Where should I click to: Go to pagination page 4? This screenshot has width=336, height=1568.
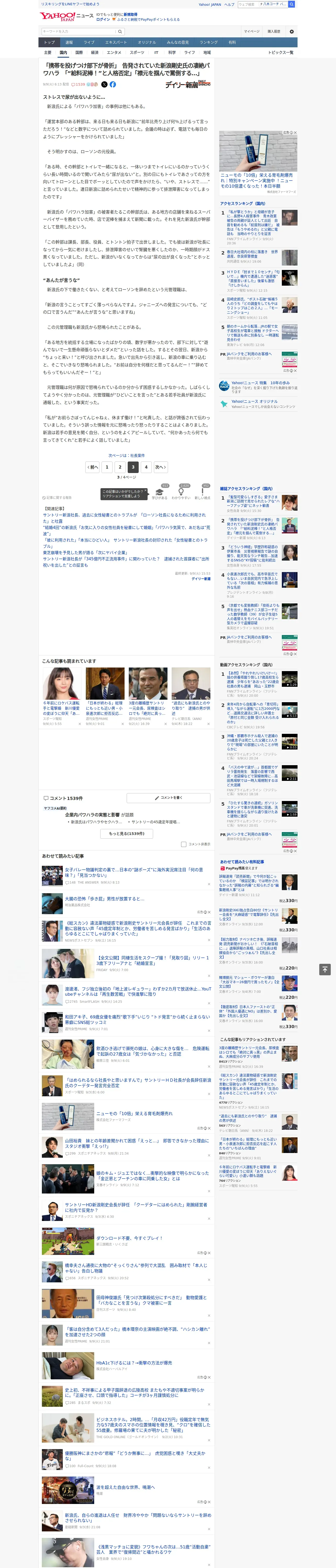click(146, 468)
